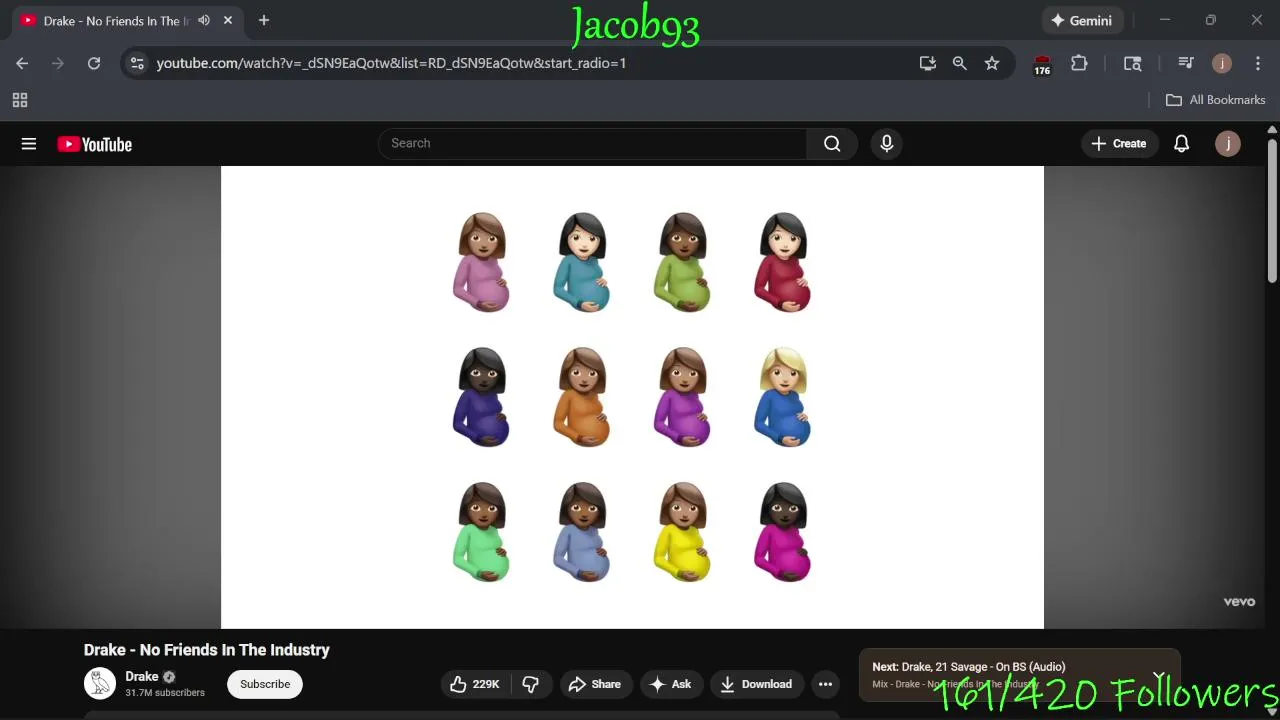Screen dimensions: 1280x720
Task: Search with voice microphone
Action: coord(886,143)
